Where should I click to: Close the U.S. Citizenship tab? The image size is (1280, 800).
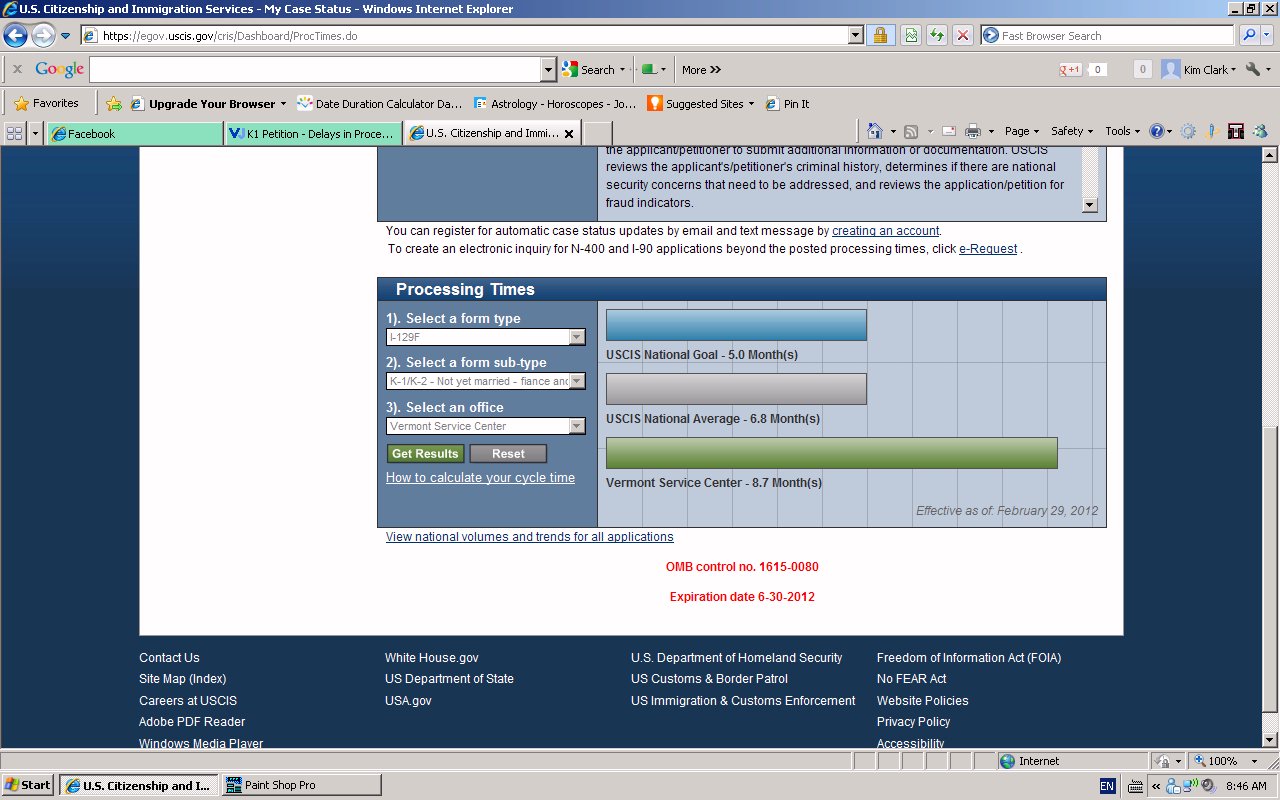pos(569,133)
